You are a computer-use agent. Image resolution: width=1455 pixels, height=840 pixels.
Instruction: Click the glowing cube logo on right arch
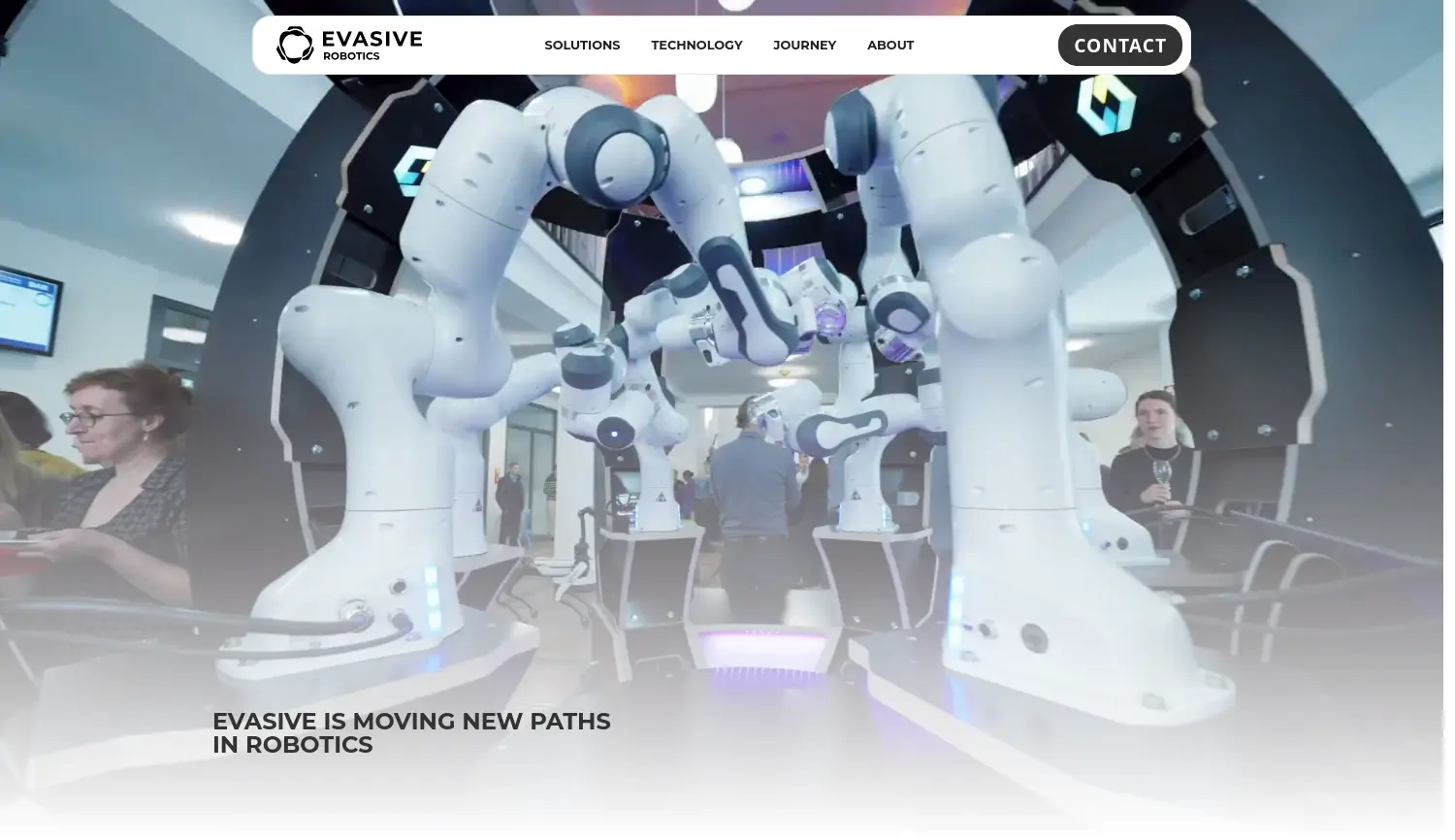click(1106, 104)
